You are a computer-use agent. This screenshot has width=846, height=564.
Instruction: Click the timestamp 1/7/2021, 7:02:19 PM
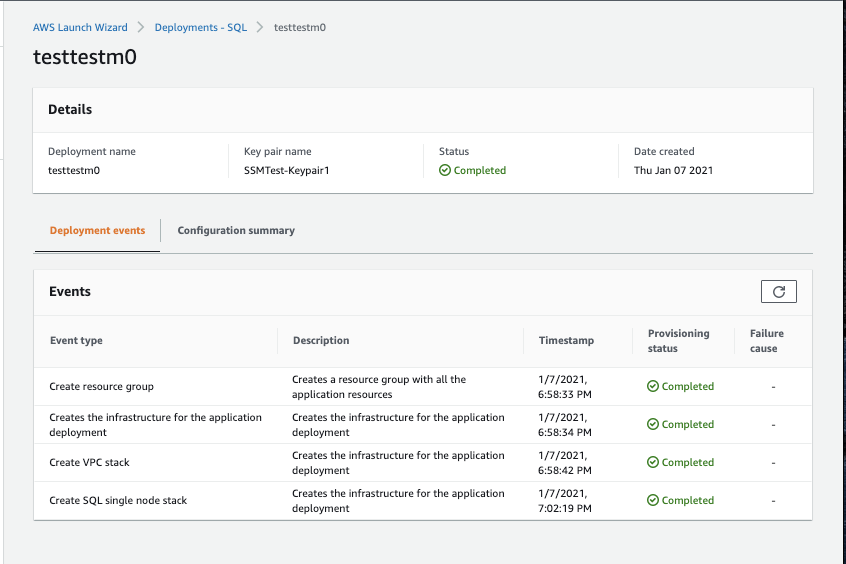point(565,500)
